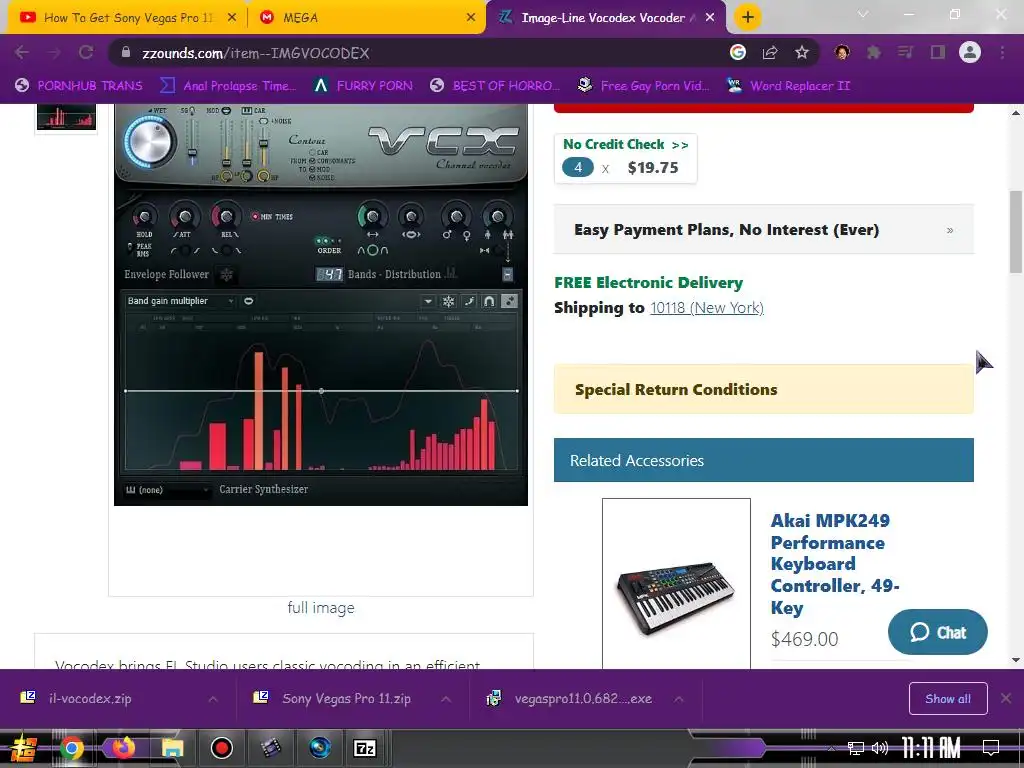Open the film strip video app in taskbar
The height and width of the screenshot is (768, 1024).
click(270, 748)
